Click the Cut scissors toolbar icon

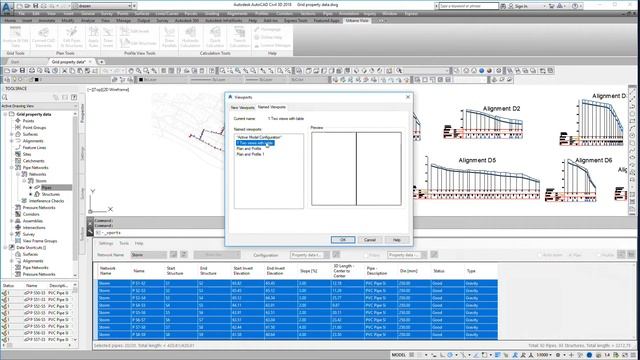(64, 71)
